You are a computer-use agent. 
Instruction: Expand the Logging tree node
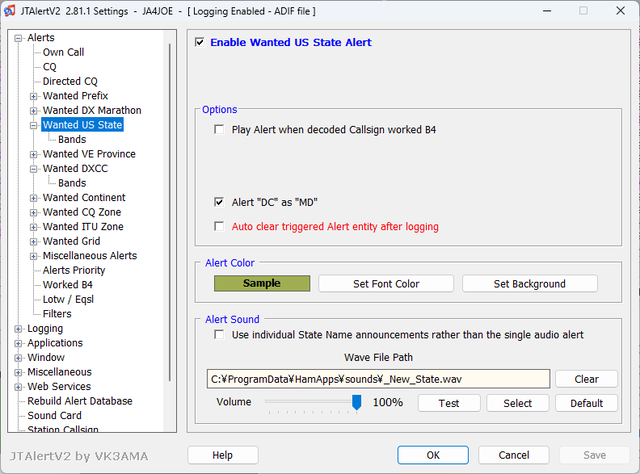click(18, 329)
